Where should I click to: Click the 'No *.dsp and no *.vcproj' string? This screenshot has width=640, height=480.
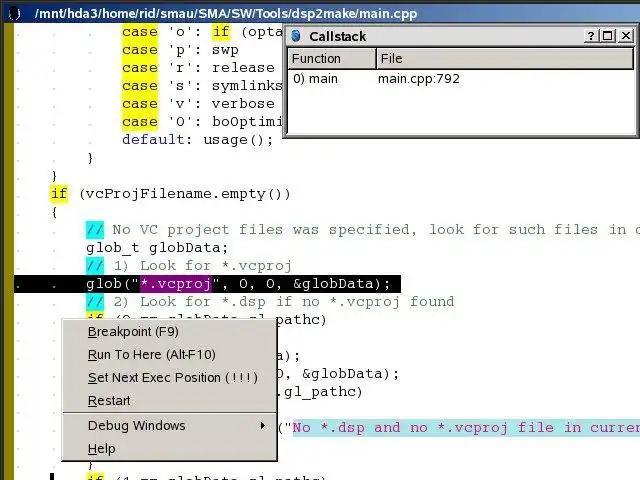point(466,427)
